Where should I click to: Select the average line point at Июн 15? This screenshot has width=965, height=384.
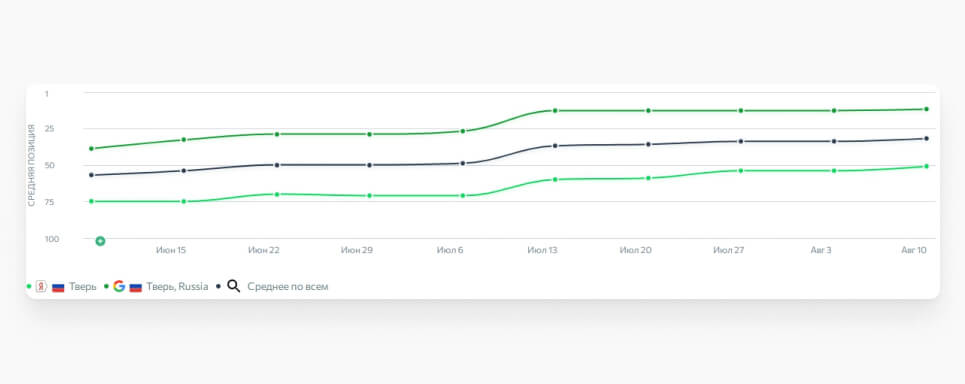tap(183, 170)
